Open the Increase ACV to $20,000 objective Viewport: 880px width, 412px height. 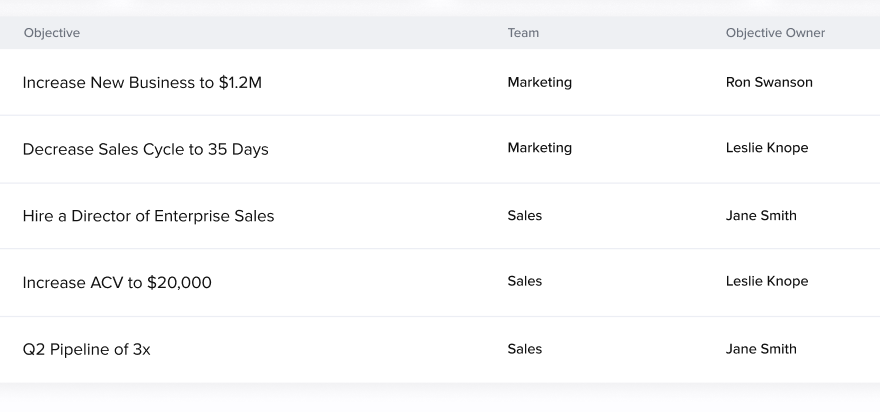tap(117, 283)
